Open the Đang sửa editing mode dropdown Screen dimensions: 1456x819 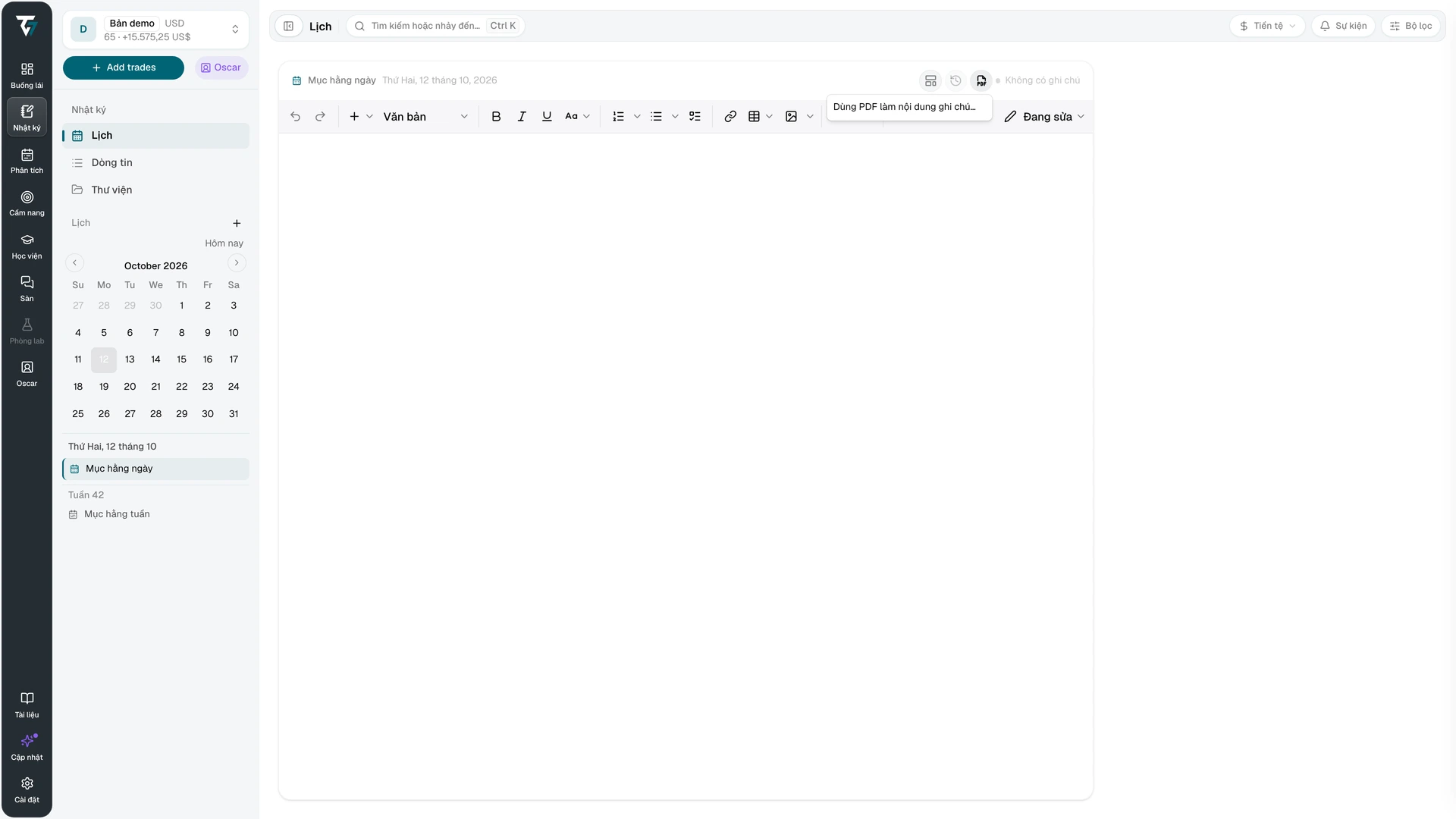point(1044,116)
